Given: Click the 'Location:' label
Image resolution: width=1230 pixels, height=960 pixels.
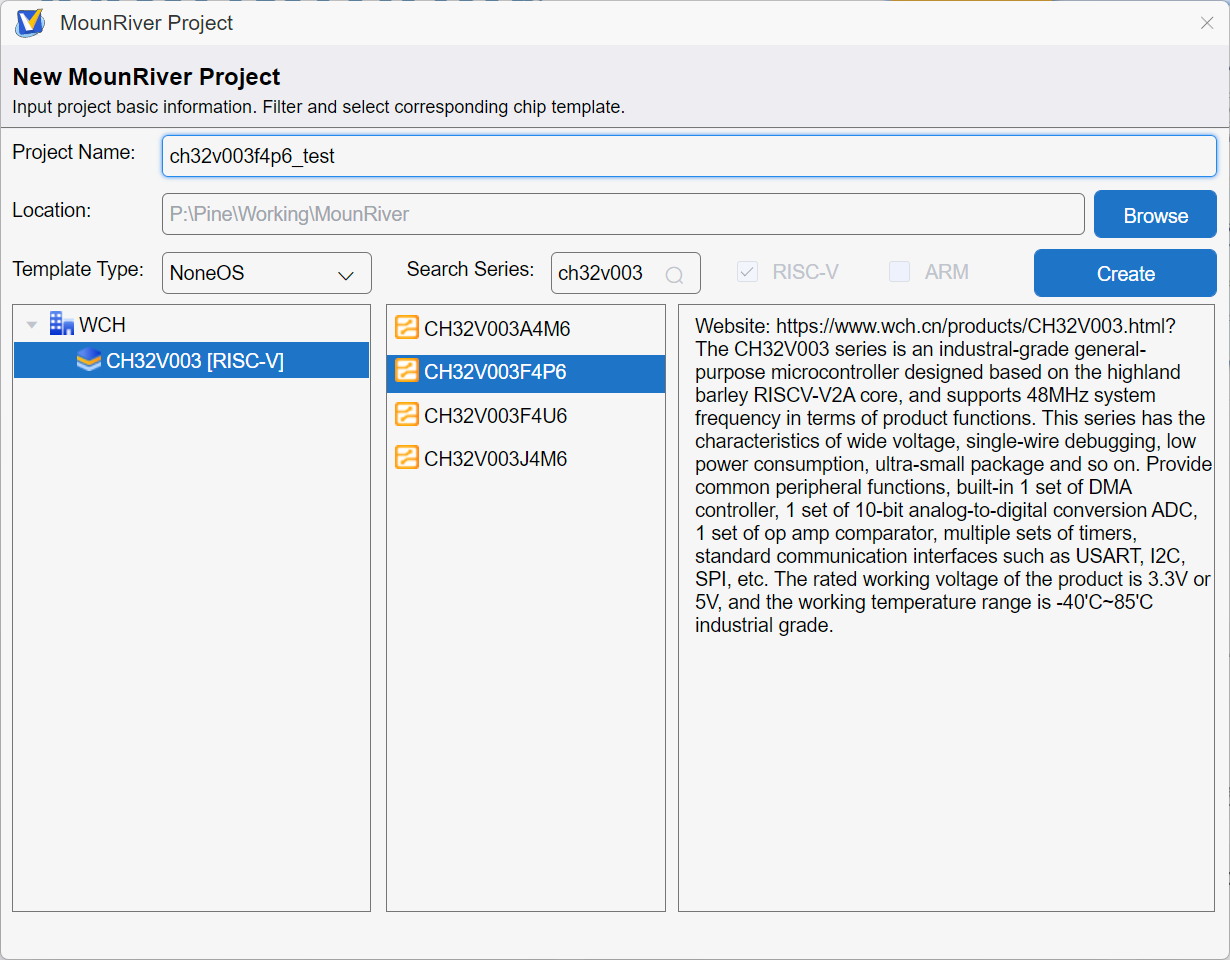Looking at the screenshot, I should point(52,210).
